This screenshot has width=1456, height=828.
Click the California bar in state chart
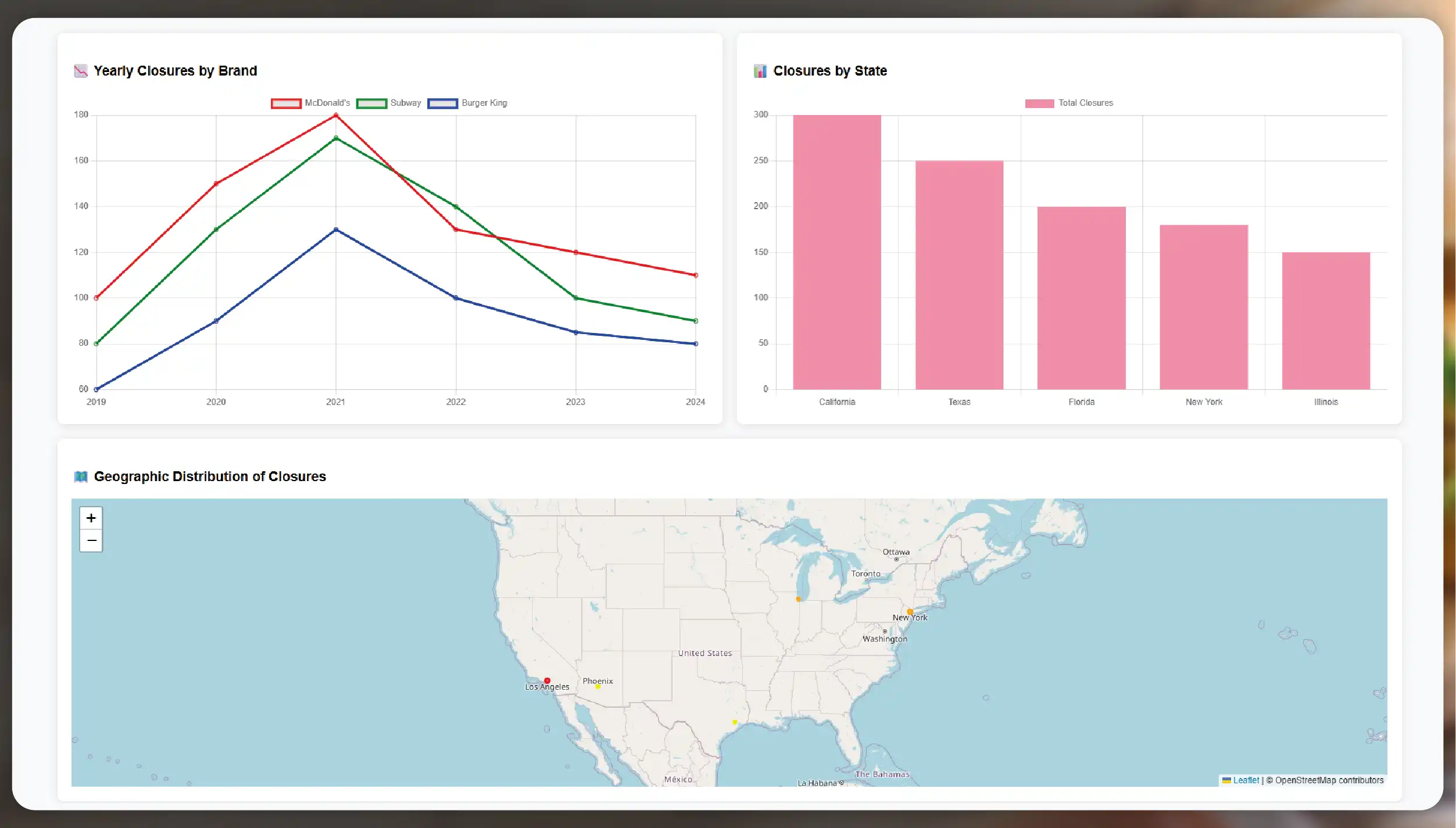[837, 252]
